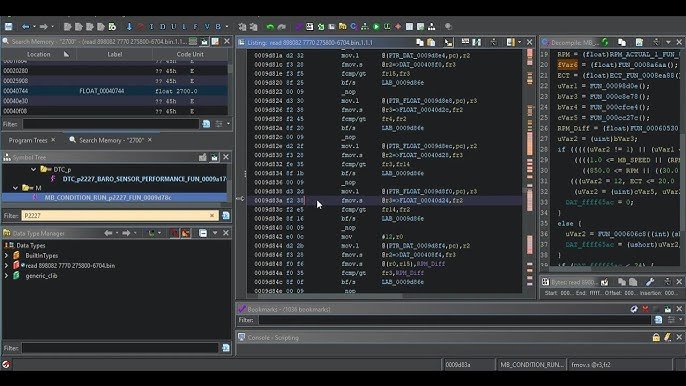This screenshot has height=386, width=686.
Task: Toggle mouse hover mode in Listing header
Action: (448, 42)
